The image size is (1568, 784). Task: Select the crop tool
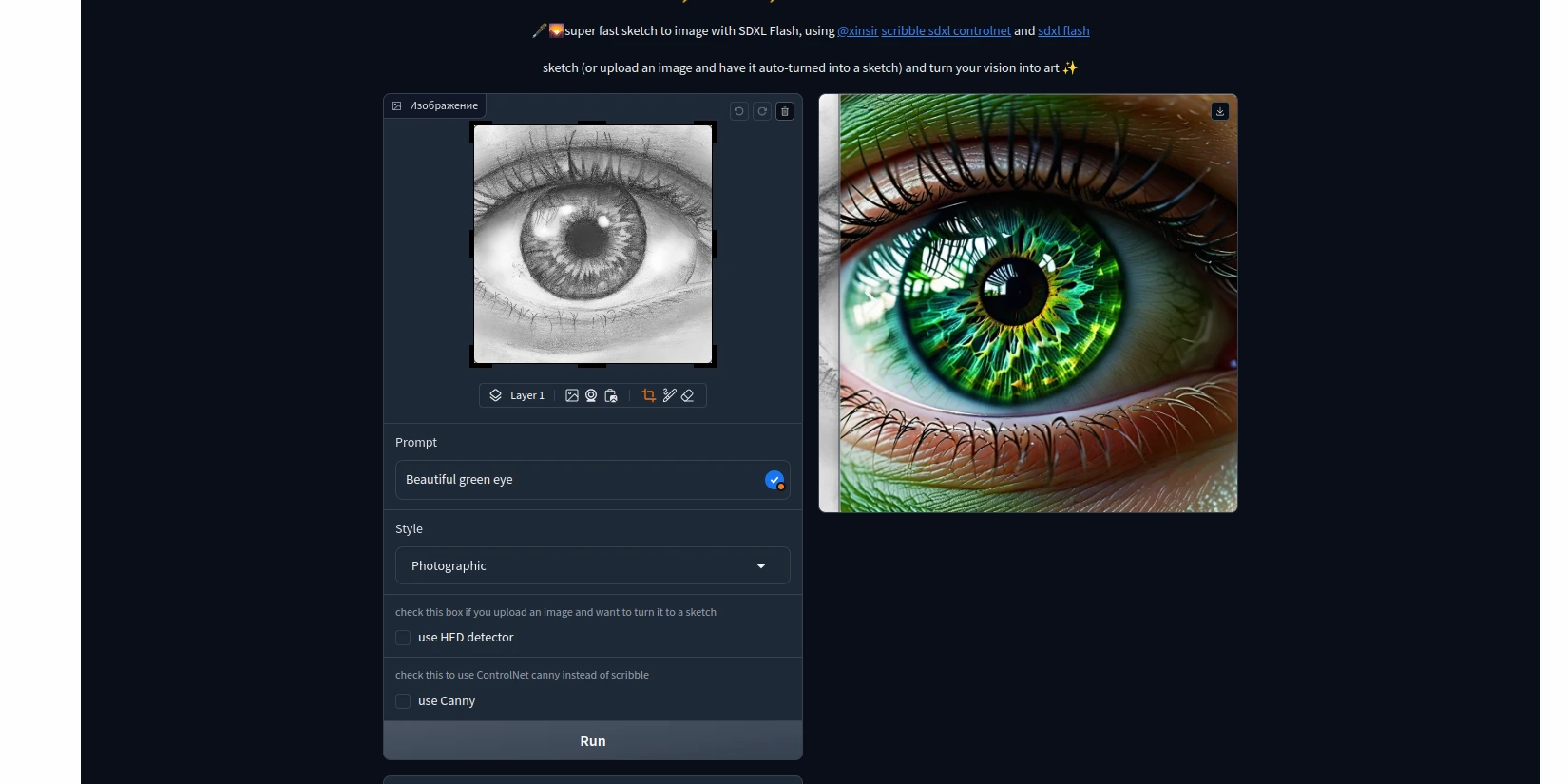tap(649, 395)
